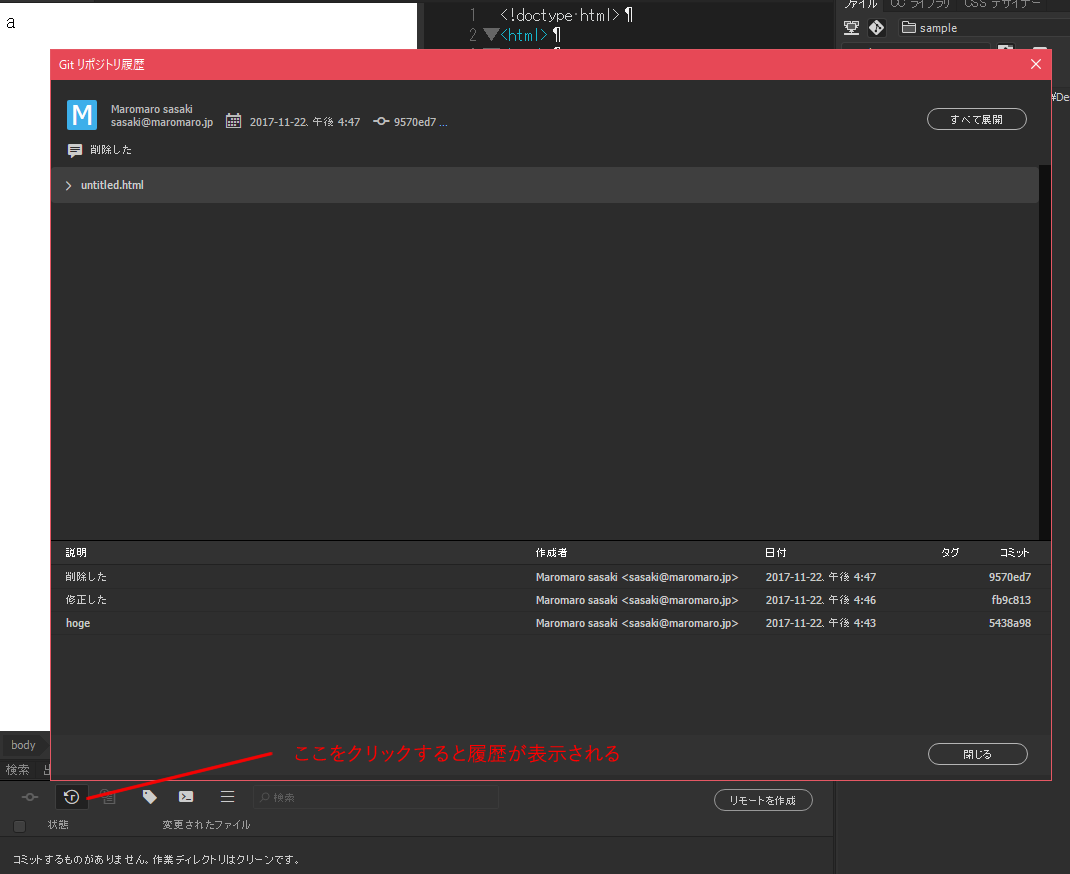Select the 修正した commit row
The width and height of the screenshot is (1070, 874).
(551, 600)
